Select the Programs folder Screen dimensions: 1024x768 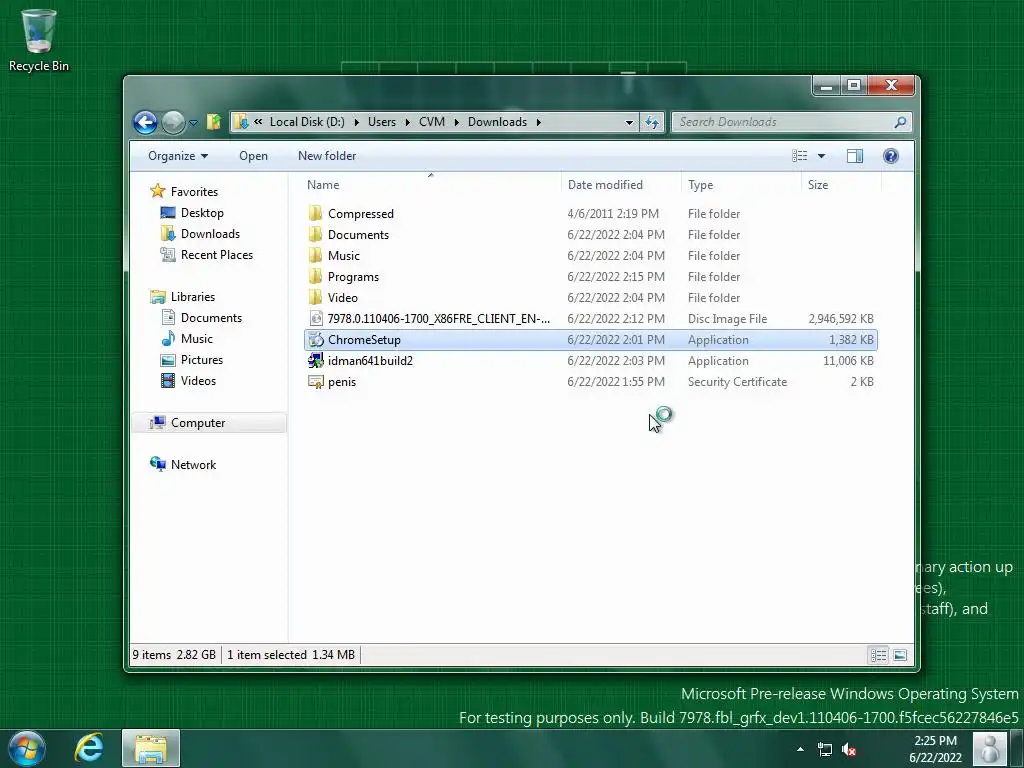click(x=590, y=277)
